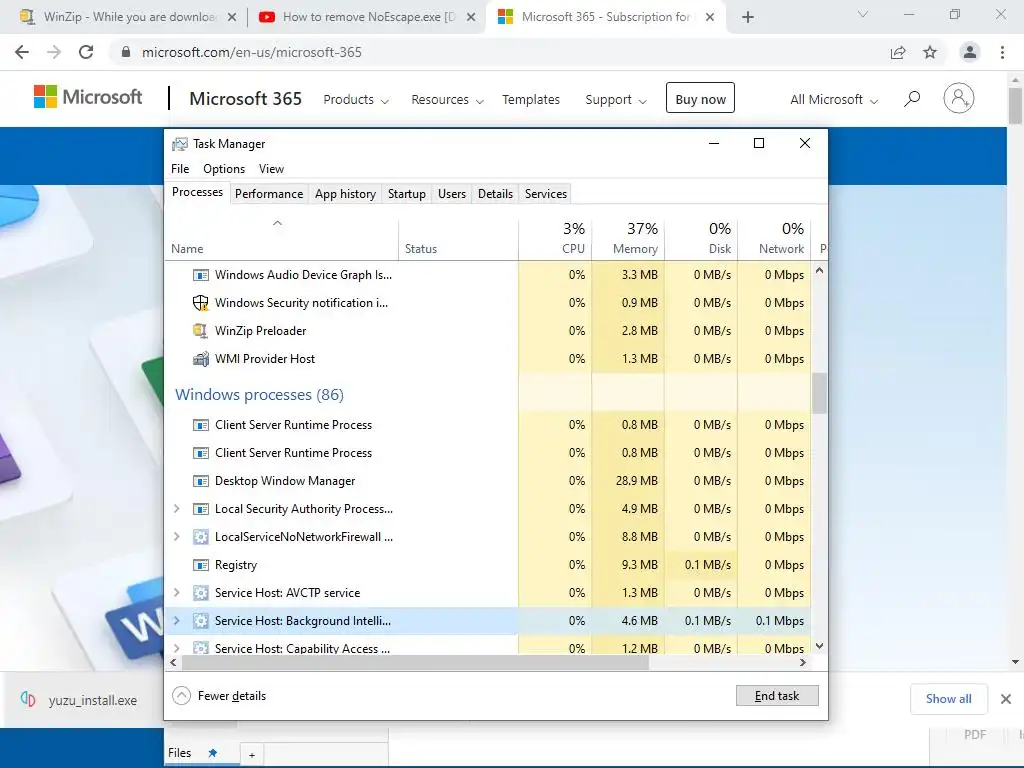Screen dimensions: 1024x768
Task: Click the End task button
Action: (777, 696)
